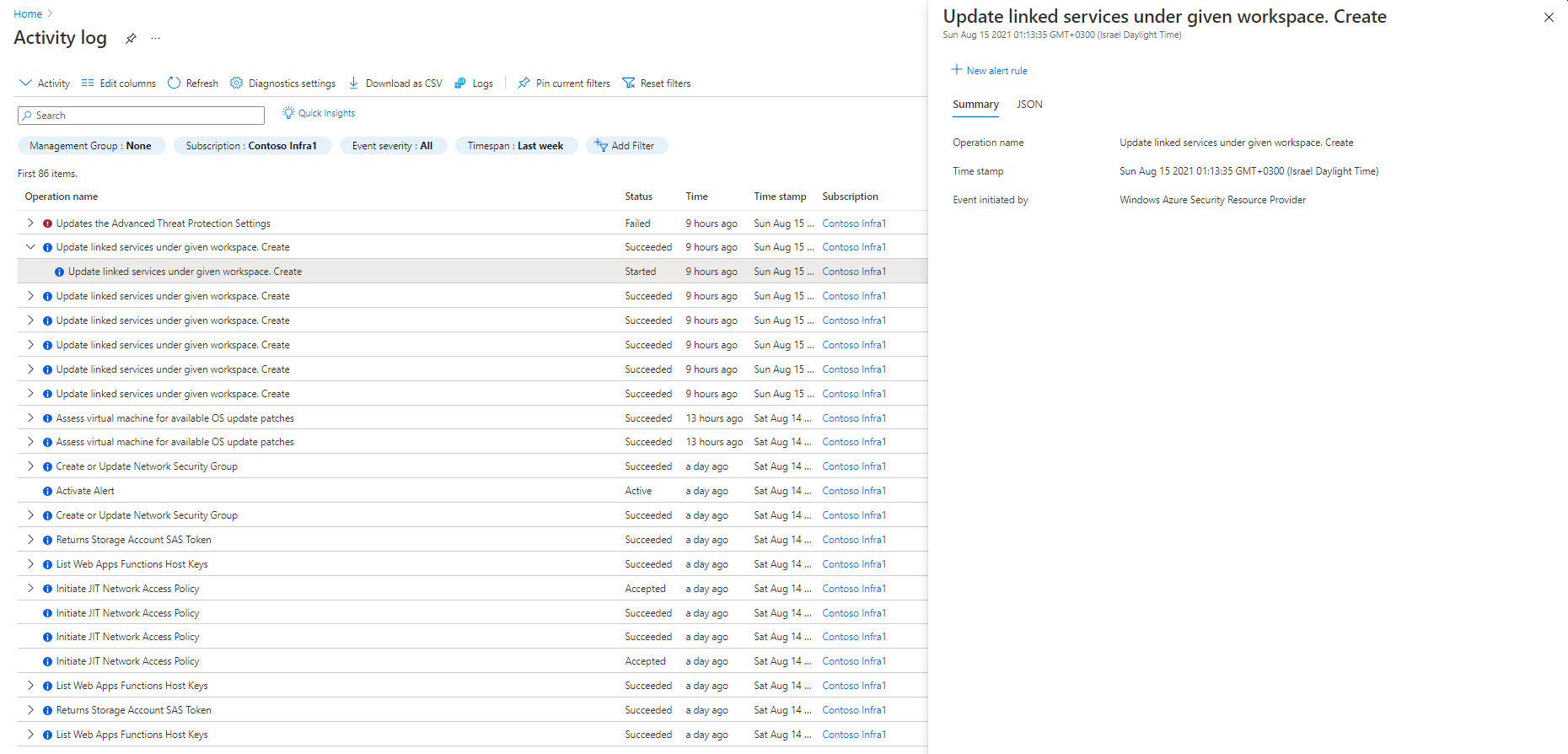Open Contoso Infra1 link in the Activate Alert row
Viewport: 1568px width, 754px height.
854,491
